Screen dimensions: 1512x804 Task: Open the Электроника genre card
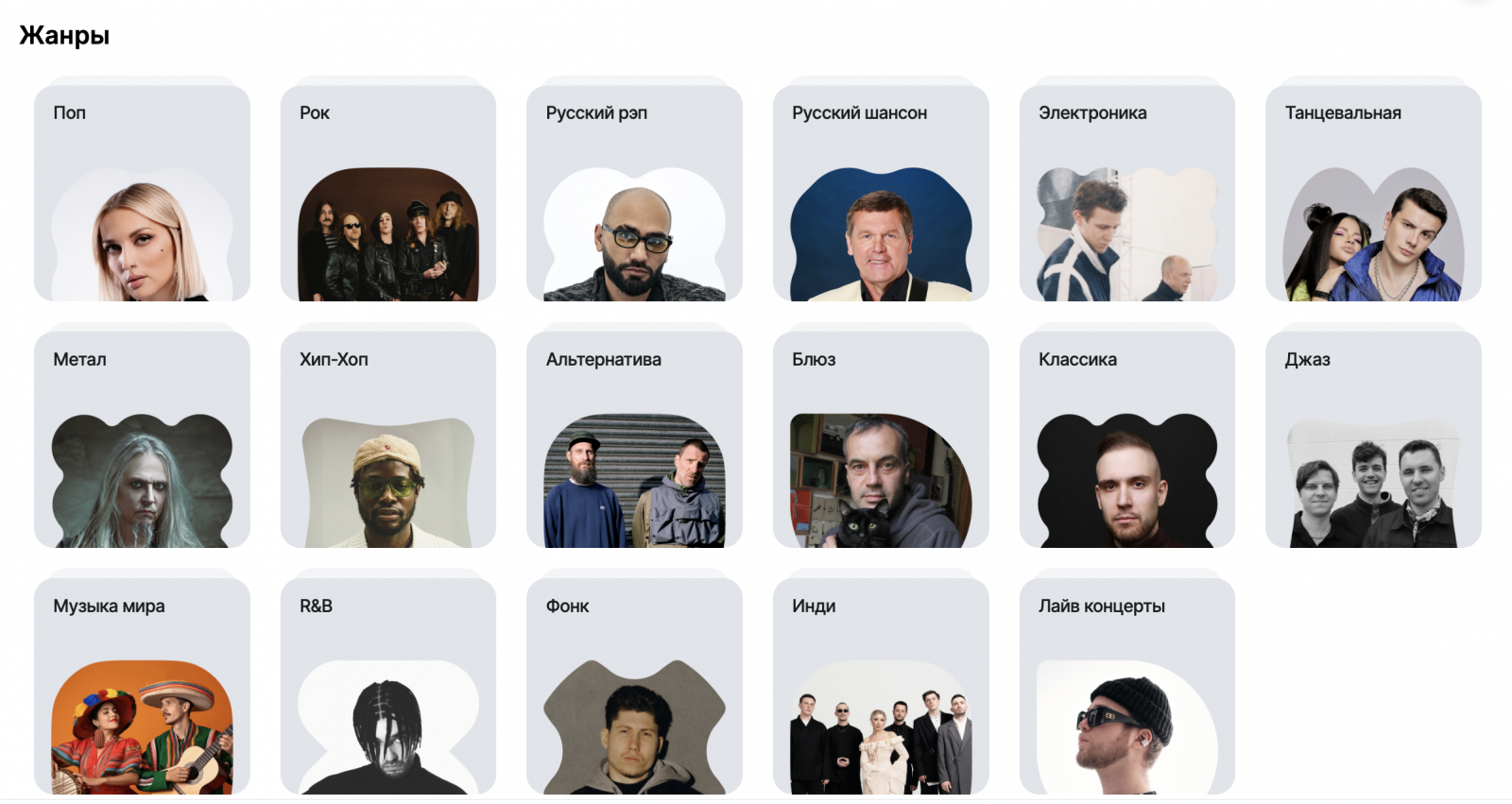(1127, 193)
